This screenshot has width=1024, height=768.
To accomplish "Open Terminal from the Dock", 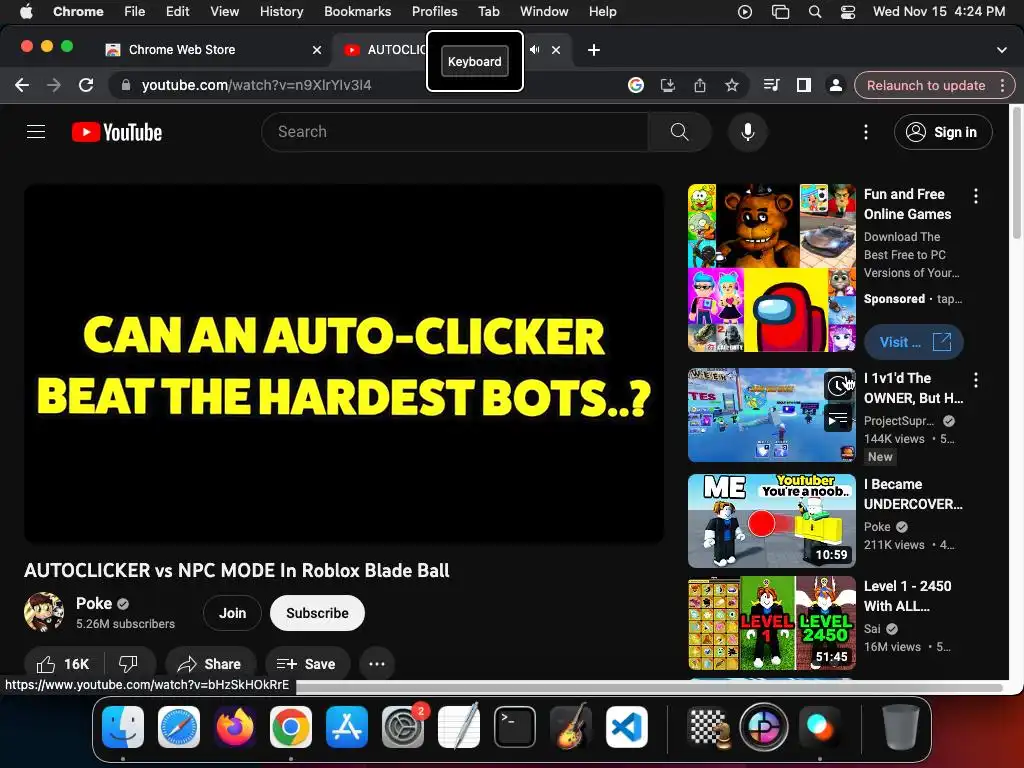I will (515, 727).
